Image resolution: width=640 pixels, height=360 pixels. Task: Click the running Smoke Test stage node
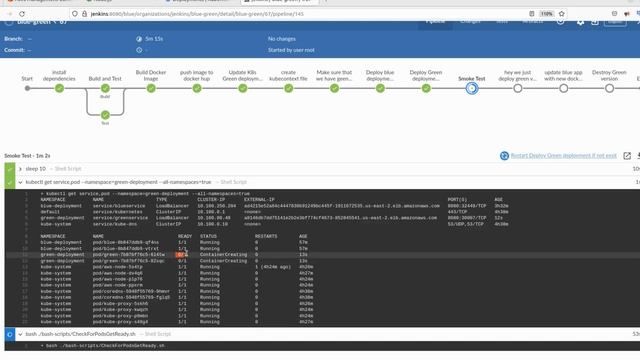(472, 88)
